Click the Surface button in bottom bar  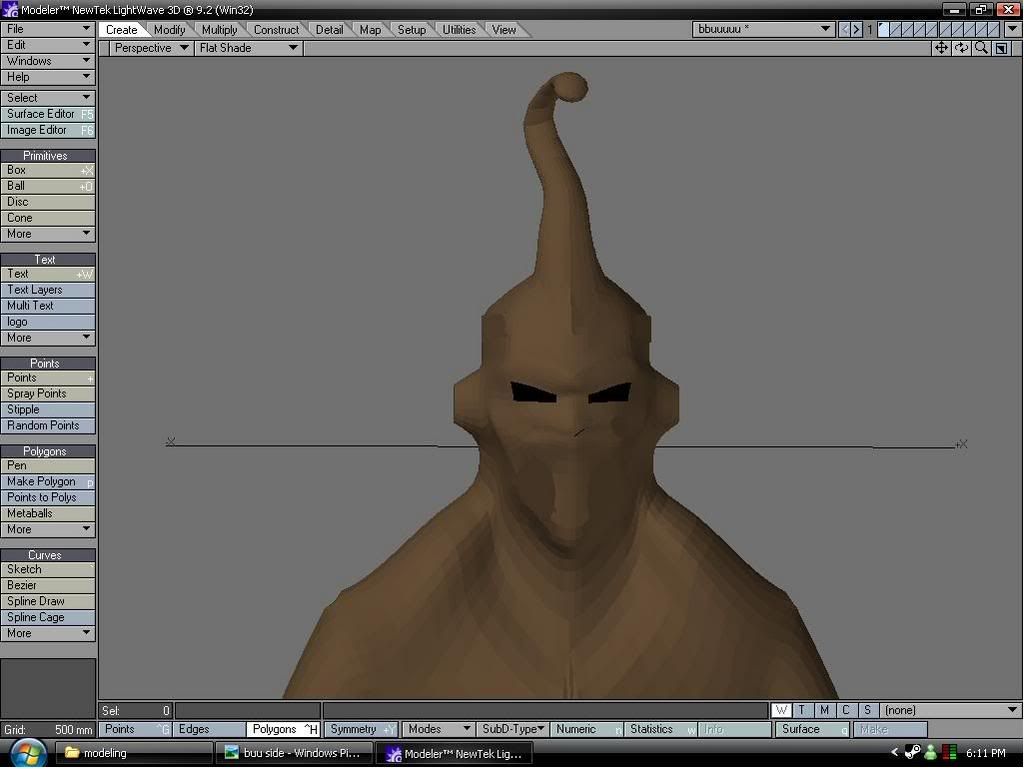[812, 729]
